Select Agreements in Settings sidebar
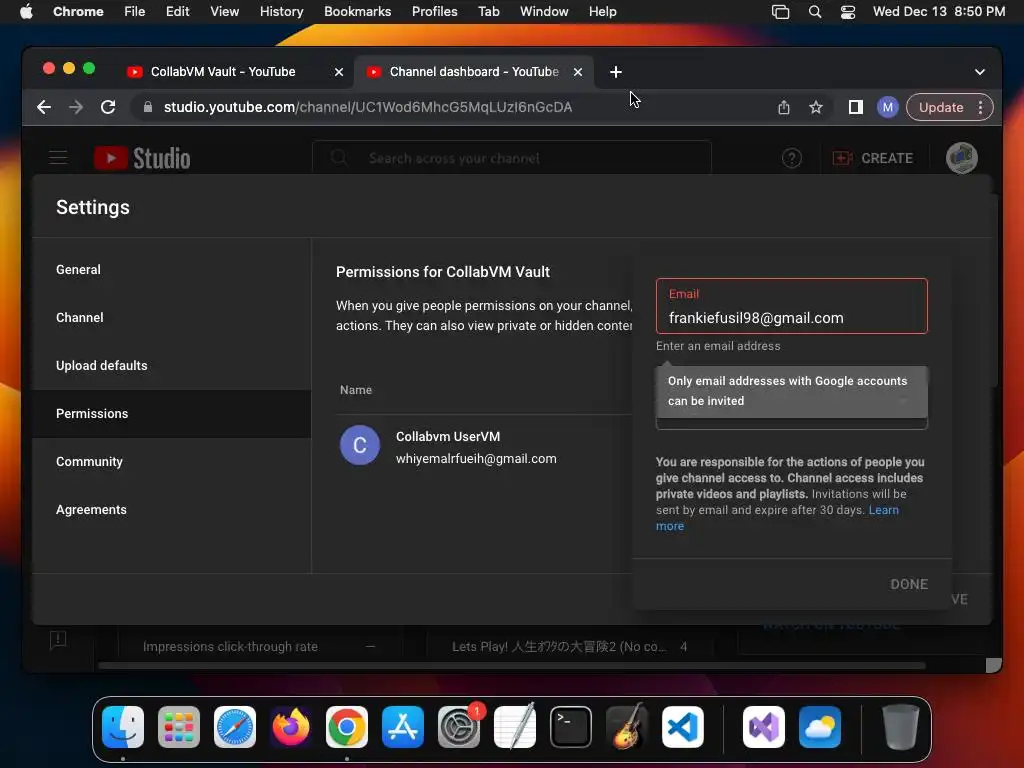 pos(171,509)
